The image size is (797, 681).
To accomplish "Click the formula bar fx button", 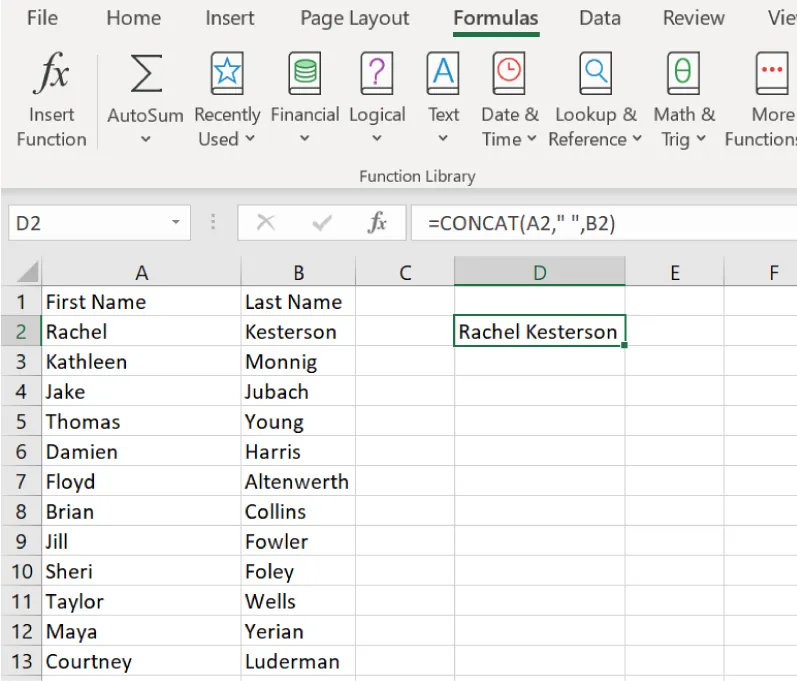I will pos(377,223).
